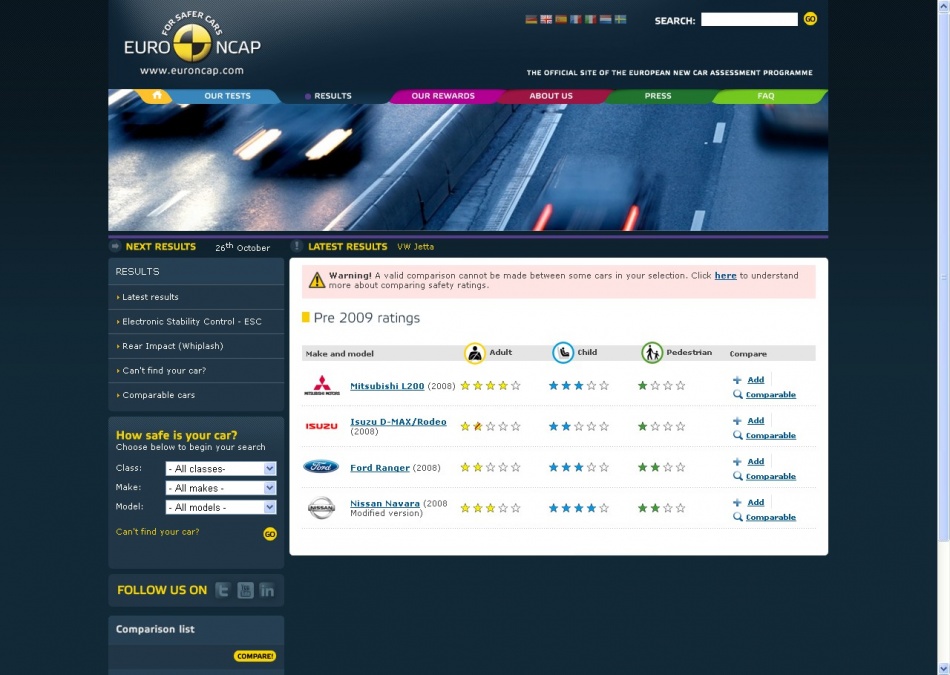Image resolution: width=950 pixels, height=675 pixels.
Task: Open the Our Rewards tab
Action: pyautogui.click(x=443, y=96)
